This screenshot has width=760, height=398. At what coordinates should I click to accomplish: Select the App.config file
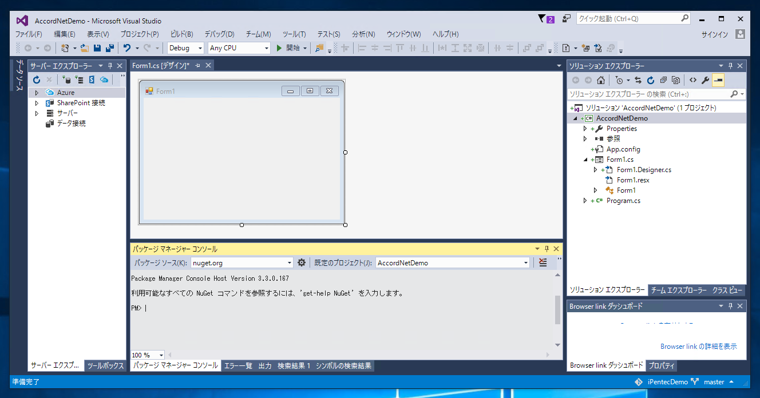(623, 149)
